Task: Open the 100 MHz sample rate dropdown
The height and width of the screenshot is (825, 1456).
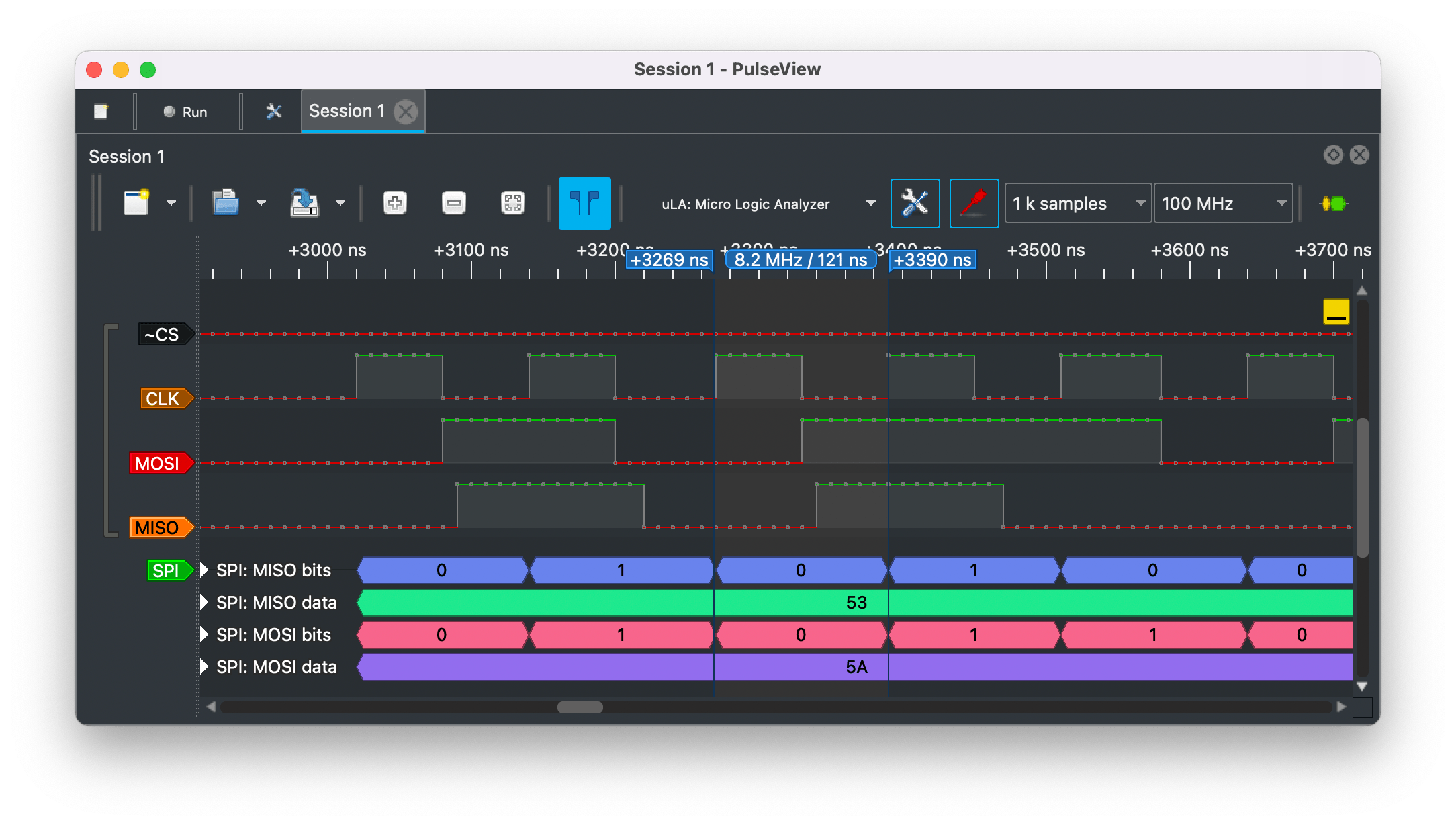Action: [1222, 203]
